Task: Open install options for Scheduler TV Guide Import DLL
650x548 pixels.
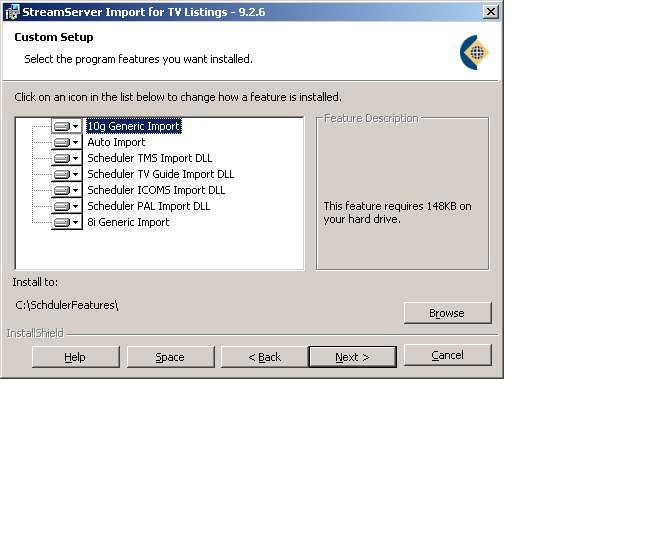Action: tap(67, 174)
